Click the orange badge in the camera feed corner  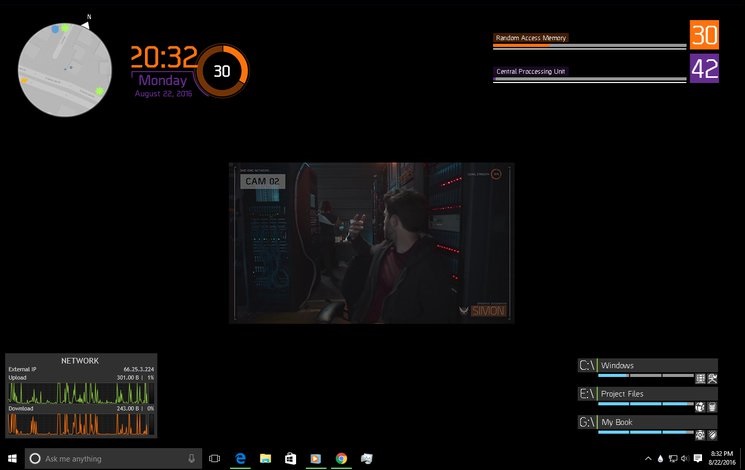click(x=496, y=174)
